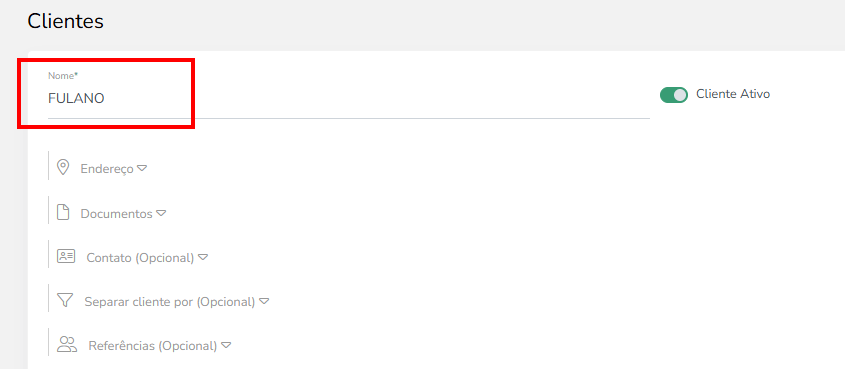Open the Endereço section label
The width and height of the screenshot is (845, 369).
107,169
